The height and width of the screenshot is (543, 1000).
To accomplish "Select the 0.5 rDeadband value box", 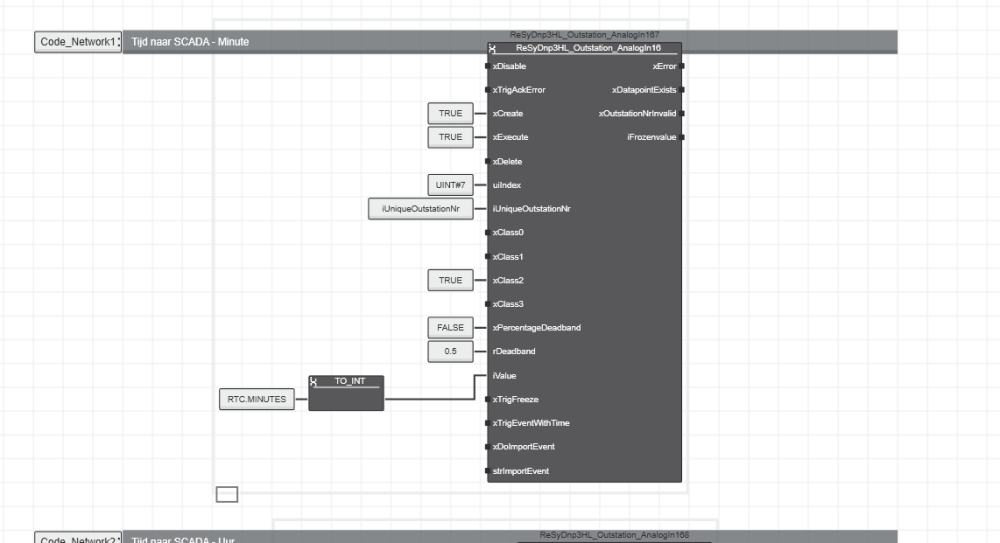I will pos(450,351).
